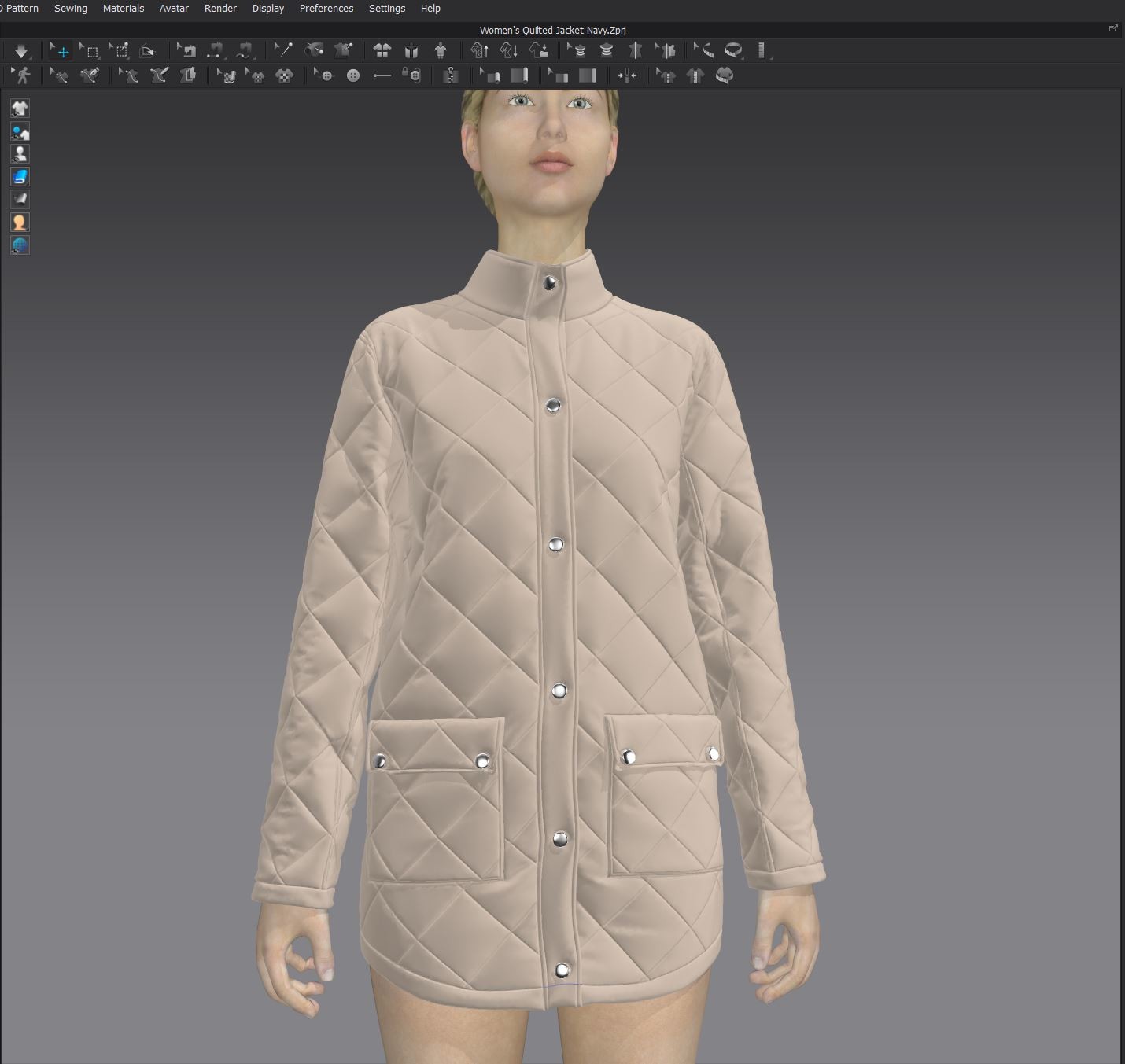
Task: Toggle avatar visibility in the viewport
Action: click(x=20, y=153)
